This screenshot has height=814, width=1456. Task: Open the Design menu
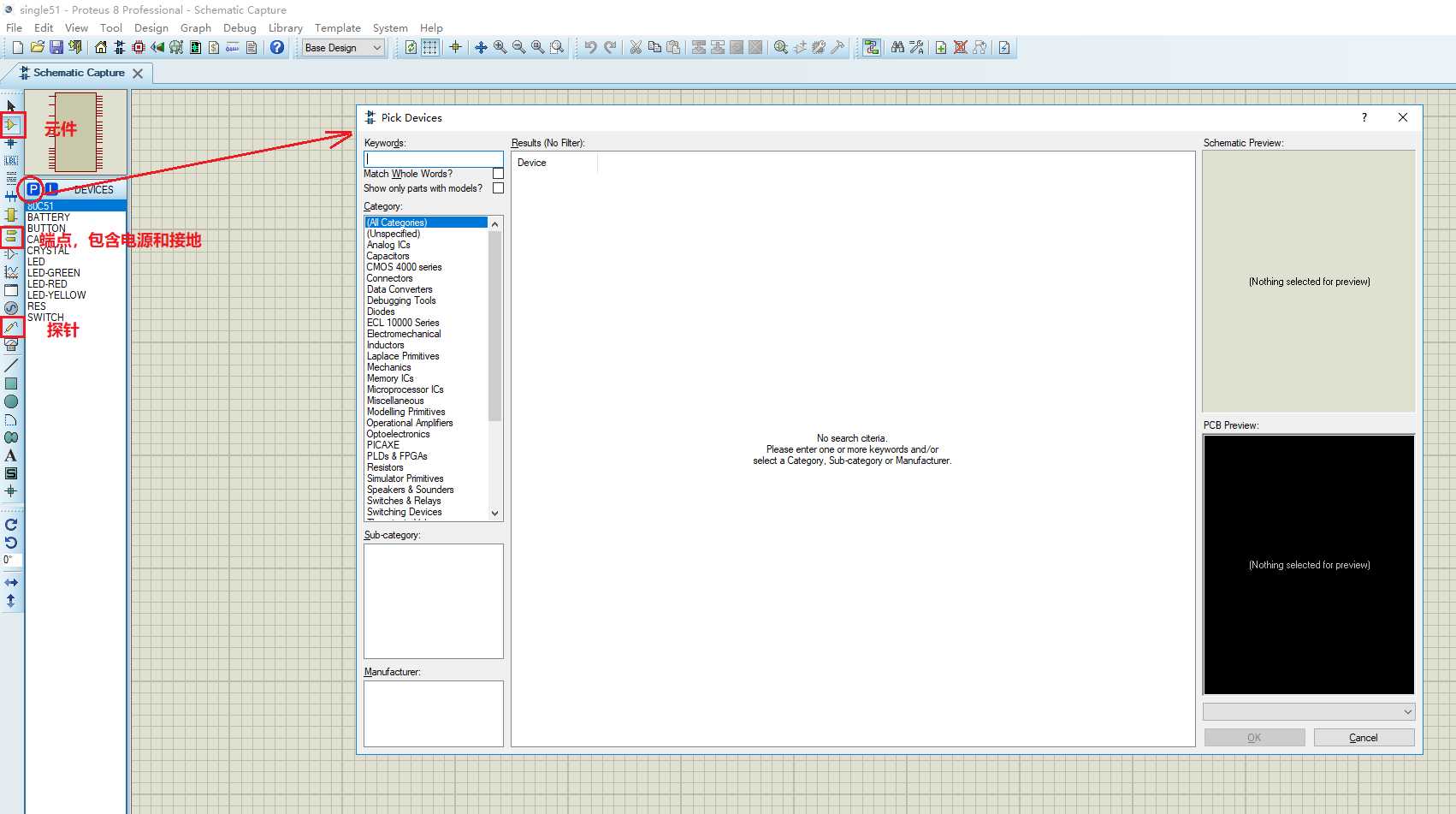point(151,28)
